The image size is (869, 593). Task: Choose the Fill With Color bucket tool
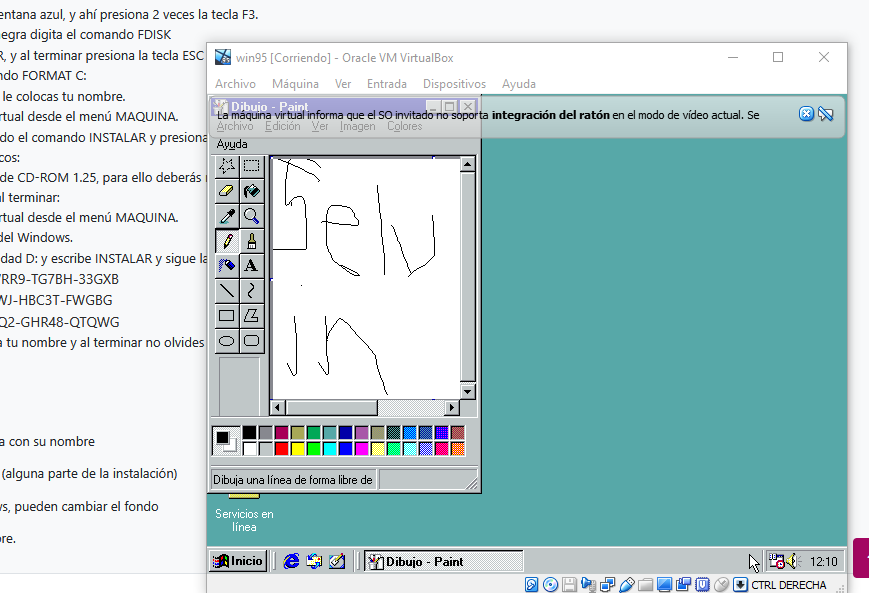tap(252, 191)
